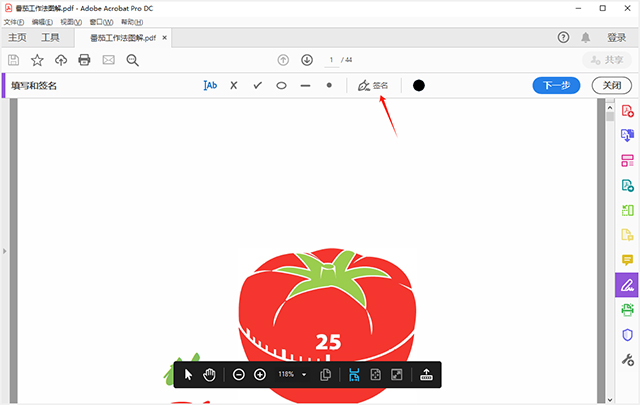The image size is (640, 405).
Task: Close the PDF document tab
Action: [164, 38]
